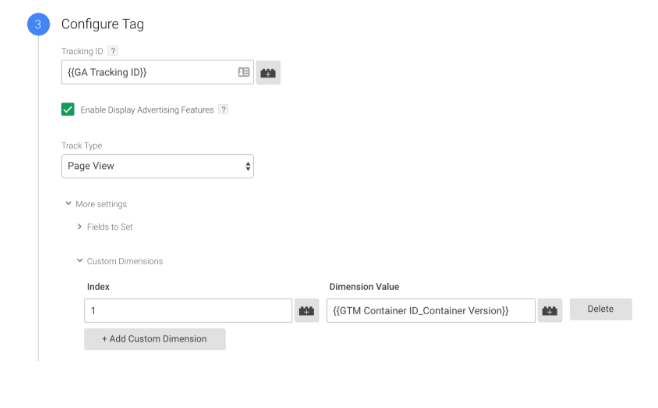
Task: Click the Index input field containing 1
Action: tap(188, 311)
